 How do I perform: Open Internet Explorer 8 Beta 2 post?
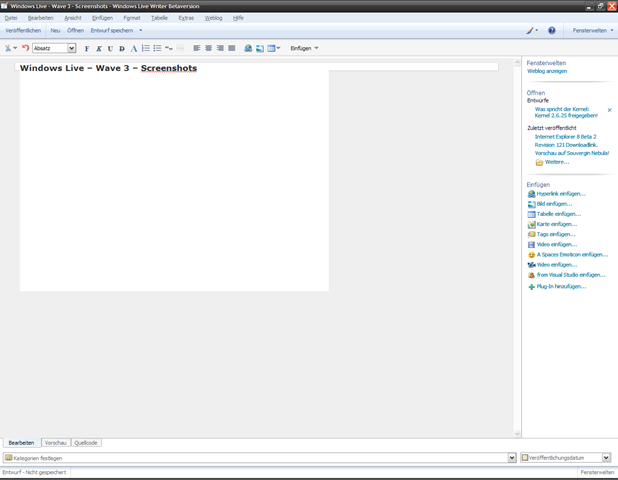click(x=565, y=137)
